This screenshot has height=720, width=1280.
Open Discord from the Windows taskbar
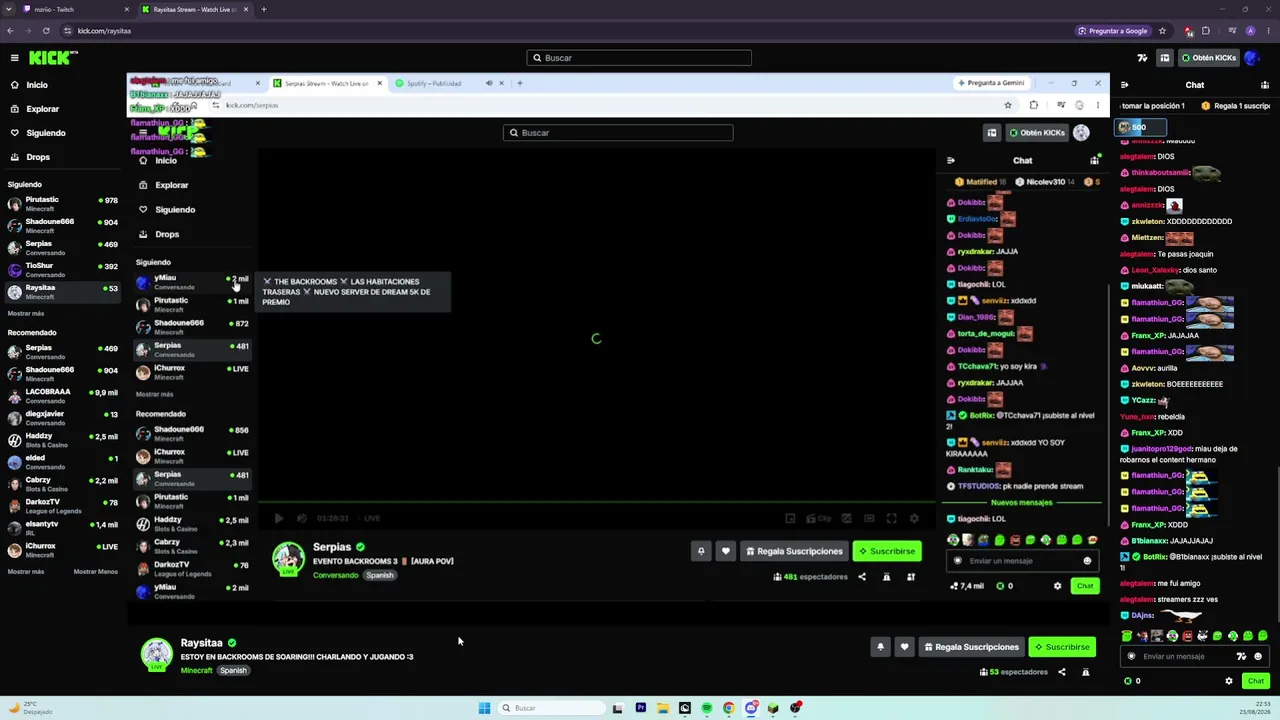point(751,708)
